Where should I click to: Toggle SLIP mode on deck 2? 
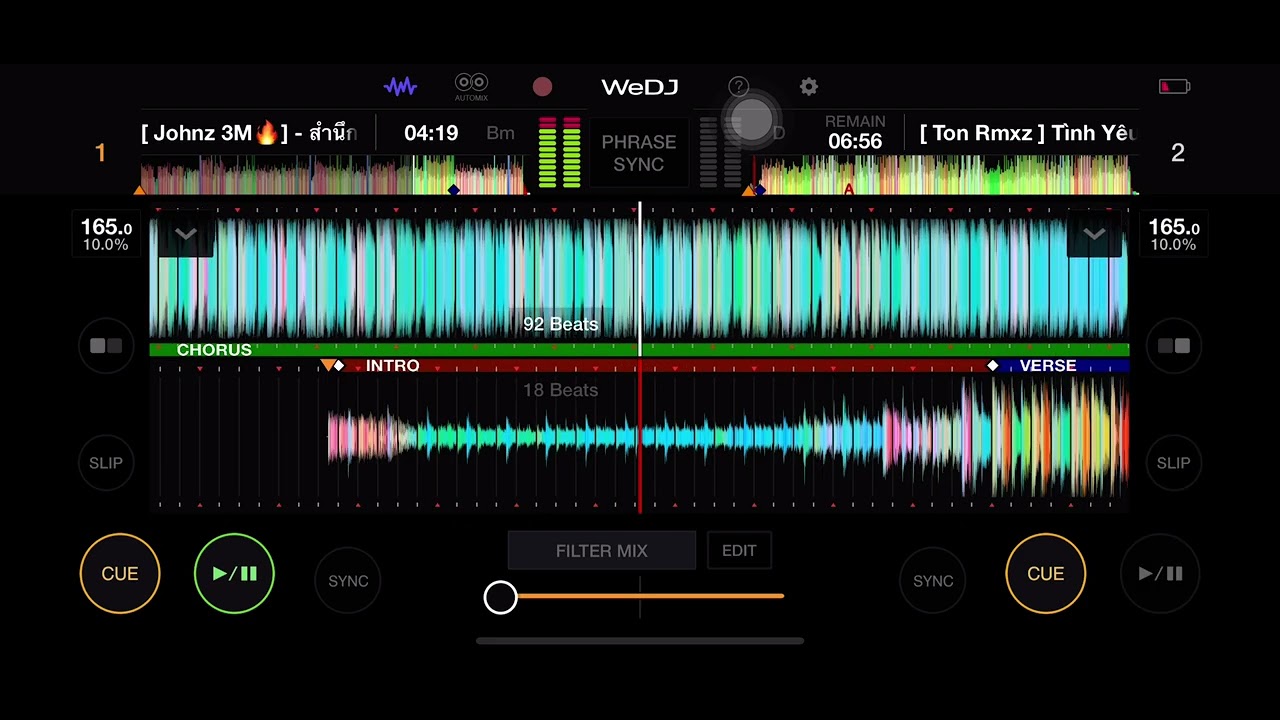[x=1173, y=463]
